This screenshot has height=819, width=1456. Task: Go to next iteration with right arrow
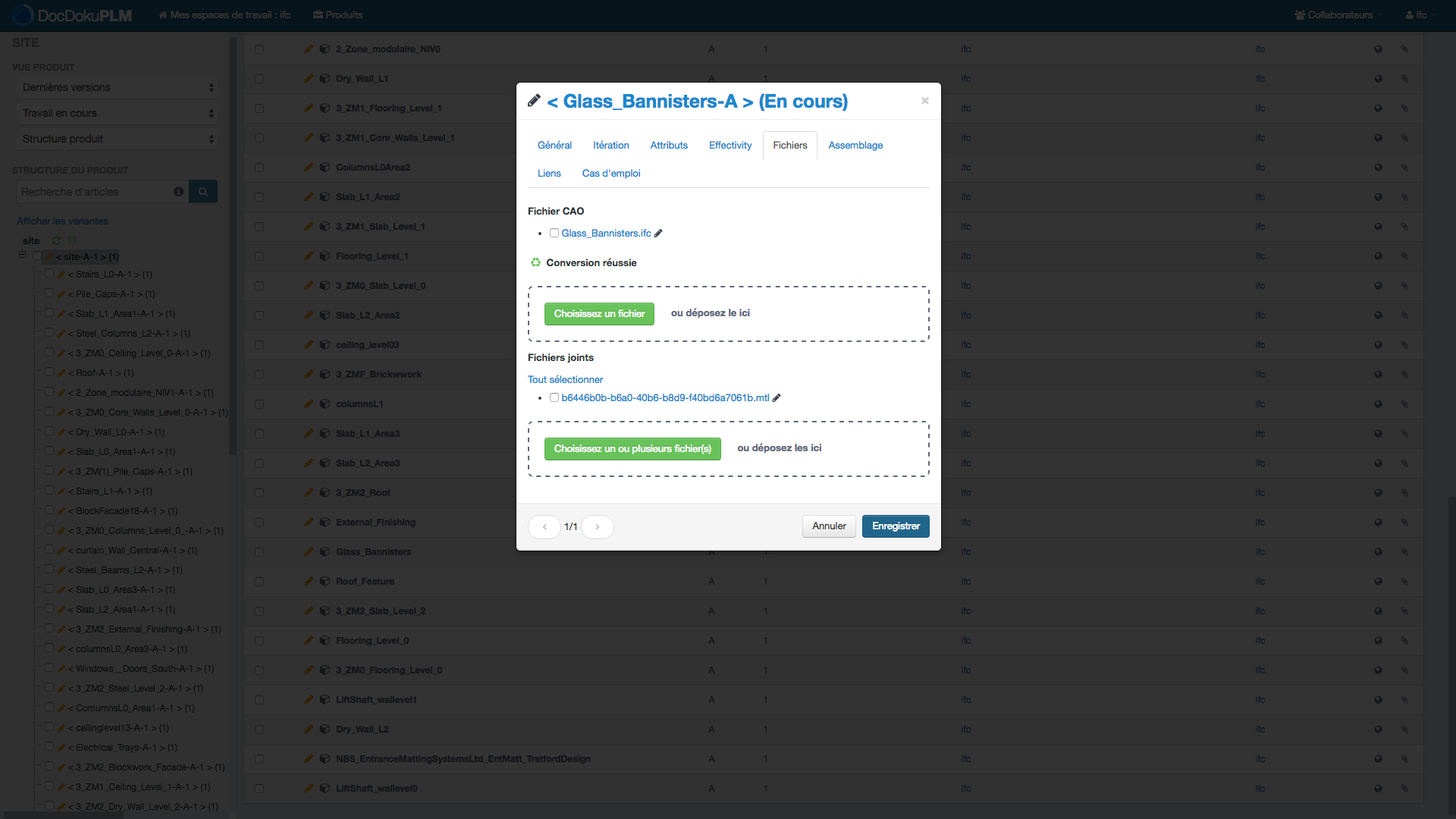point(597,527)
